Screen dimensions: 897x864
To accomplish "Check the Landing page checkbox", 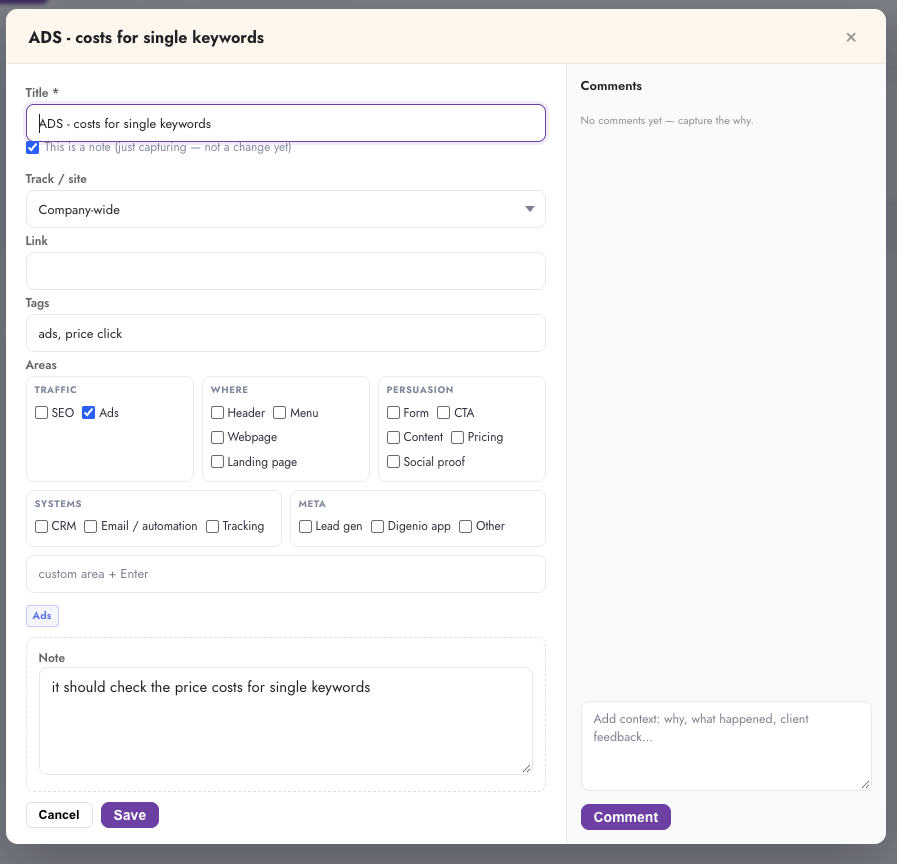I will pyautogui.click(x=217, y=461).
